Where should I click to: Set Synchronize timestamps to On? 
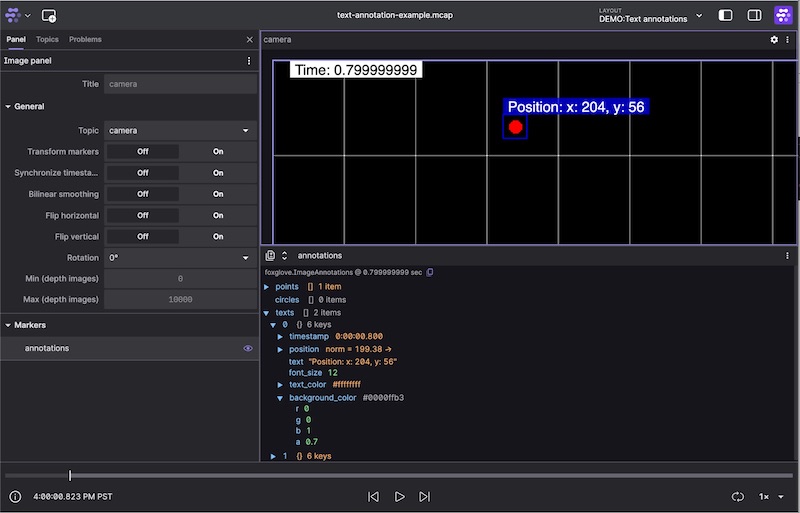218,173
